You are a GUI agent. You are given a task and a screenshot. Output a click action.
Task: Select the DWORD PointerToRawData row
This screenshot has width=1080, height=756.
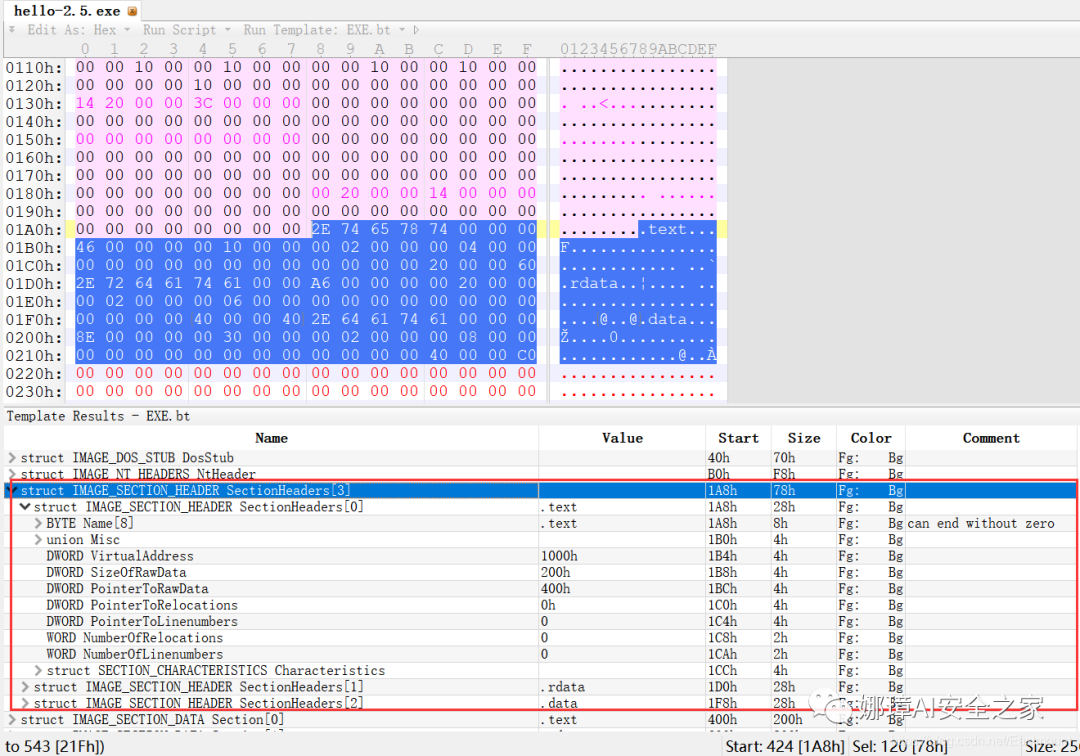point(540,589)
